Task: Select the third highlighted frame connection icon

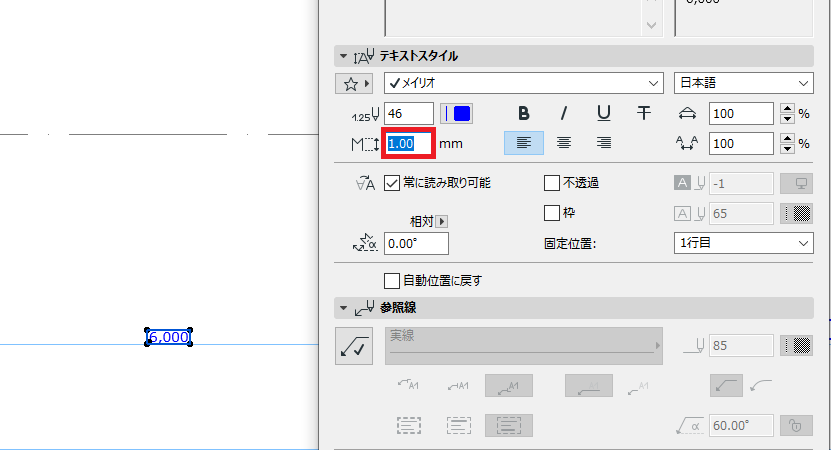Action: pos(509,426)
